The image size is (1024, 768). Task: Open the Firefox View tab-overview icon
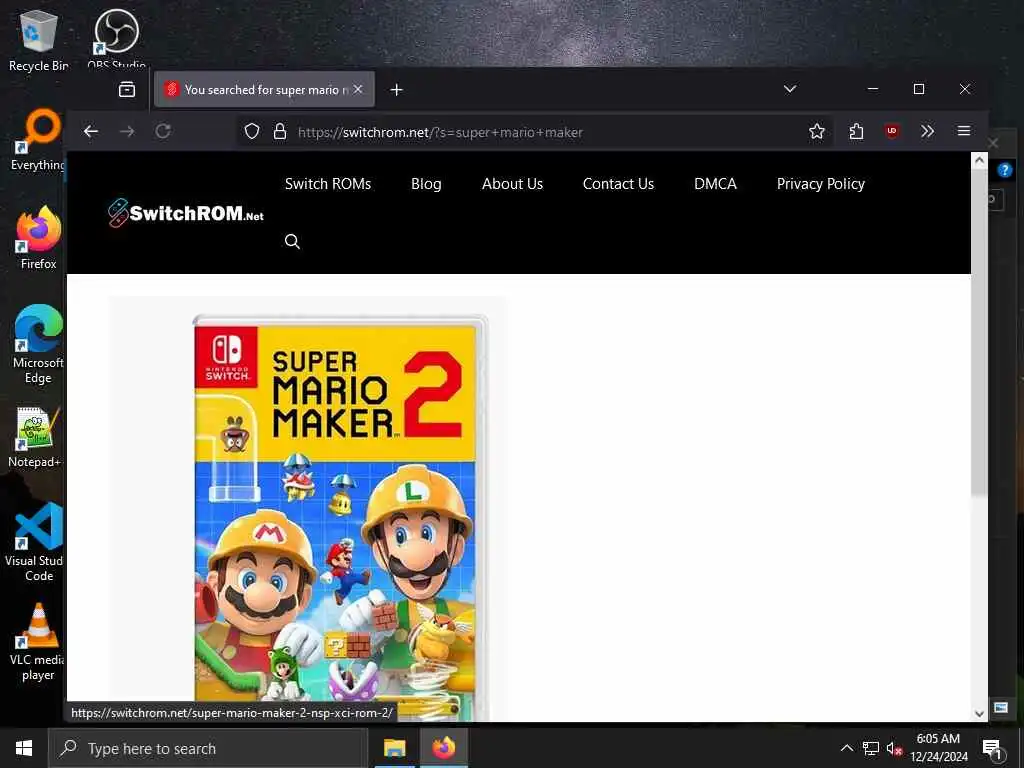click(127, 89)
